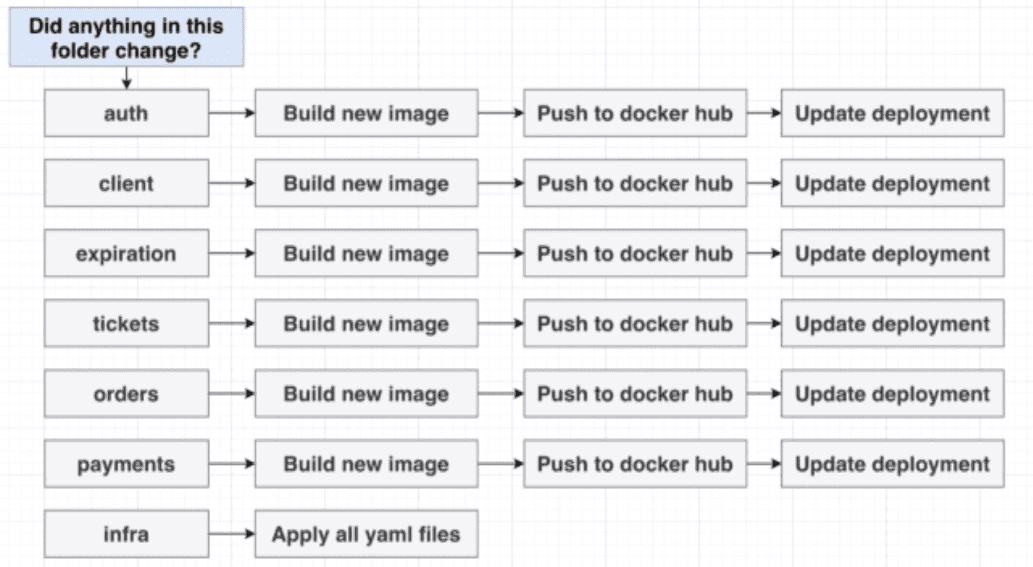Select "Build new image" in the client row
The height and width of the screenshot is (567, 1033).
tap(366, 184)
